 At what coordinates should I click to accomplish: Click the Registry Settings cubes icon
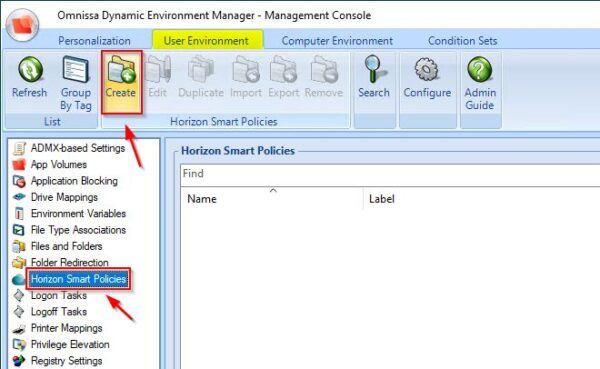[x=19, y=361]
